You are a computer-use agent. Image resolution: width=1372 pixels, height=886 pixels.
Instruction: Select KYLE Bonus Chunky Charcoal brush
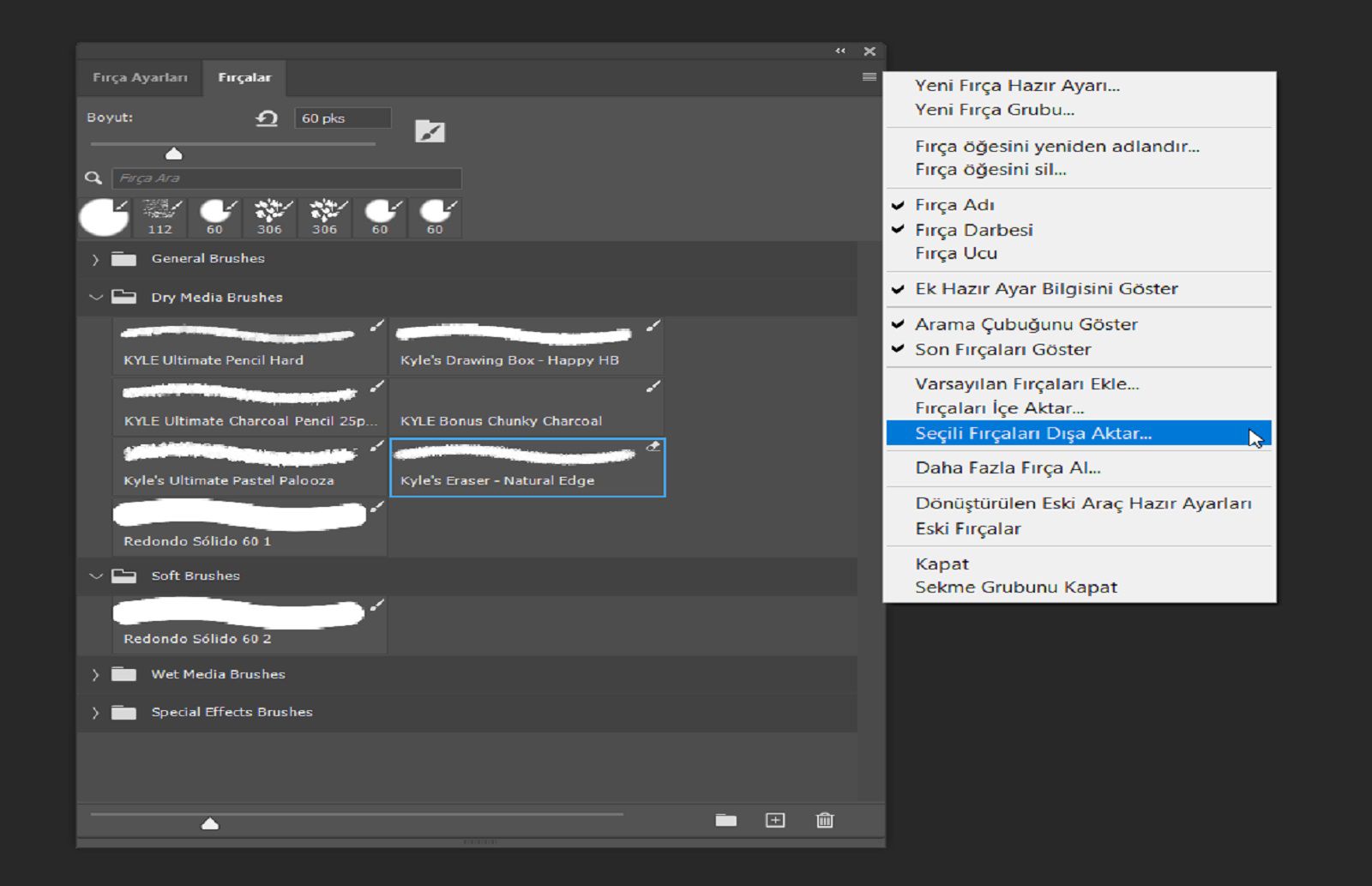pos(527,407)
